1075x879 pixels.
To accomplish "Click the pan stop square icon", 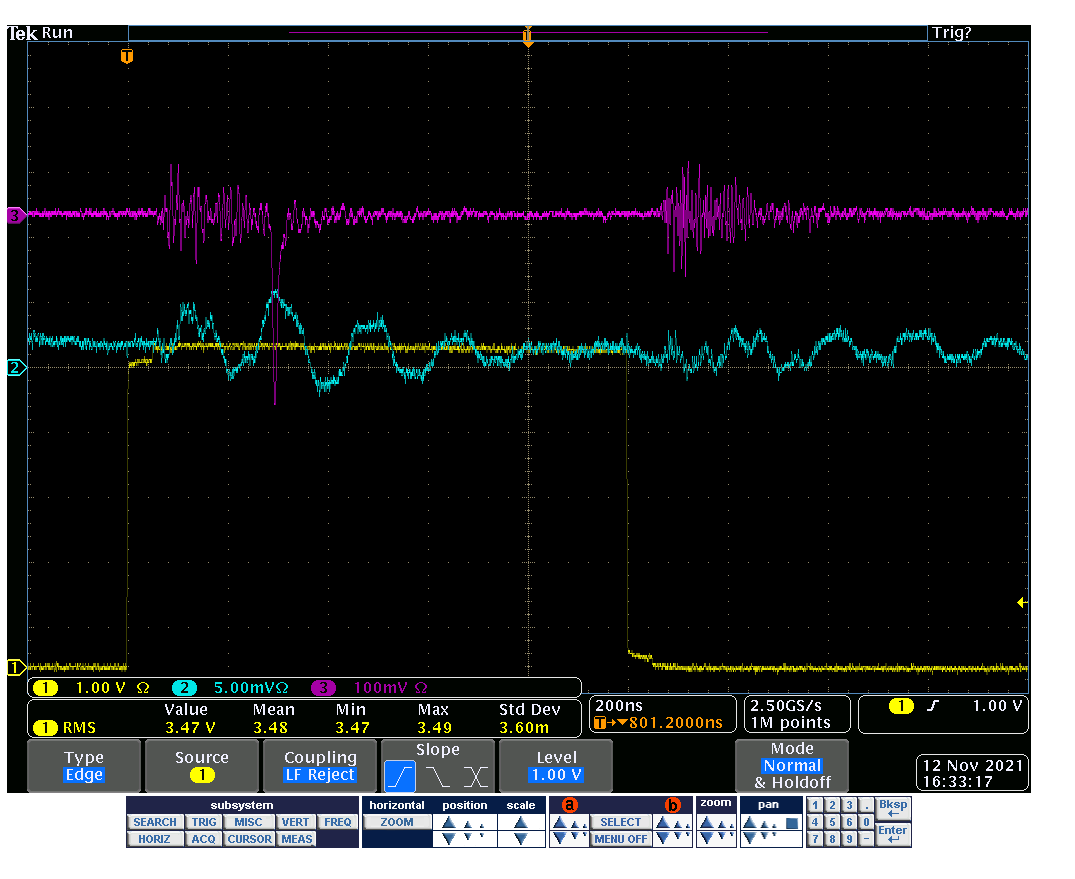I will click(x=792, y=823).
